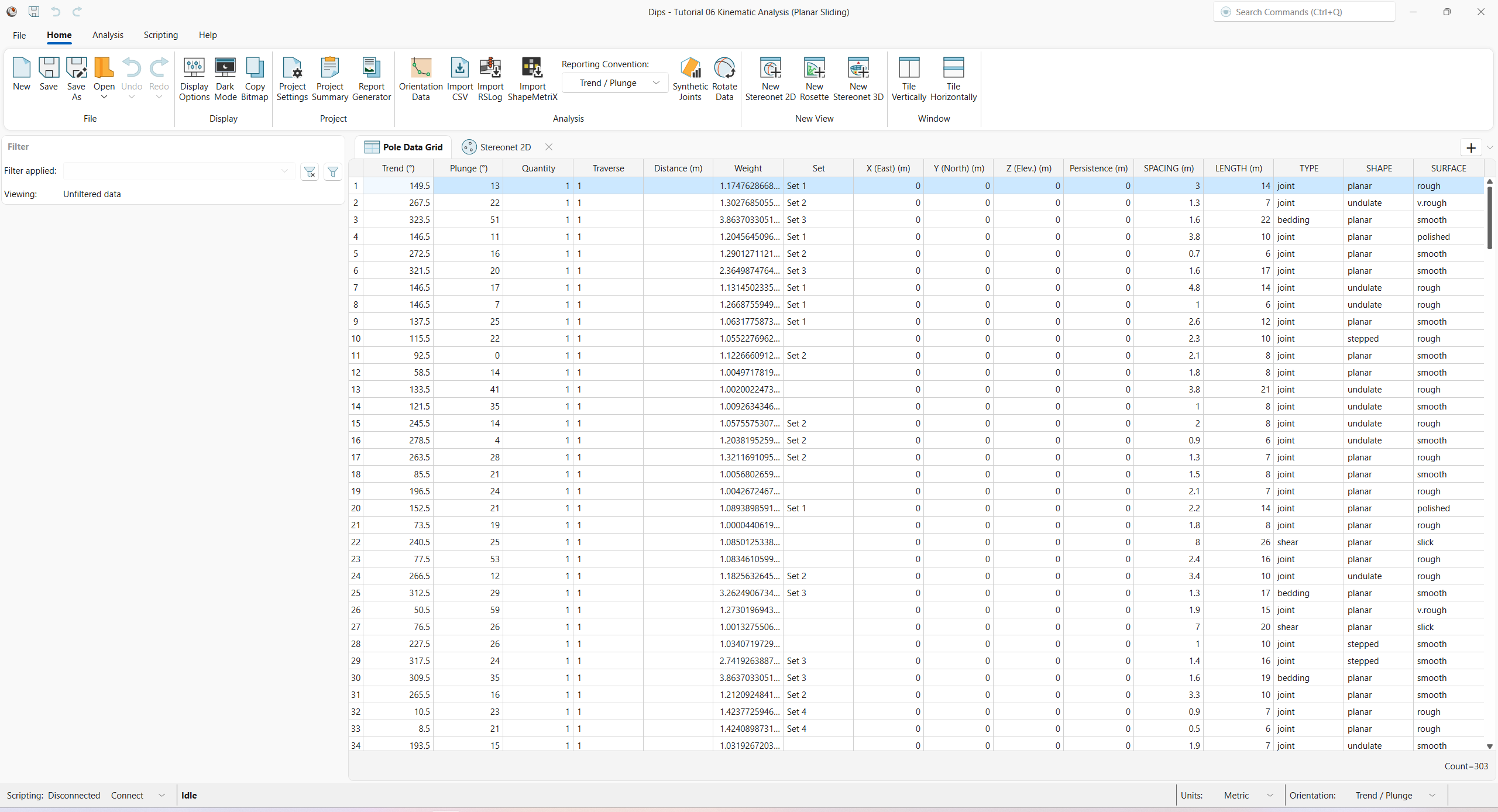Click the Connect scripting button
Viewport: 1498px width, 812px height.
pos(127,795)
